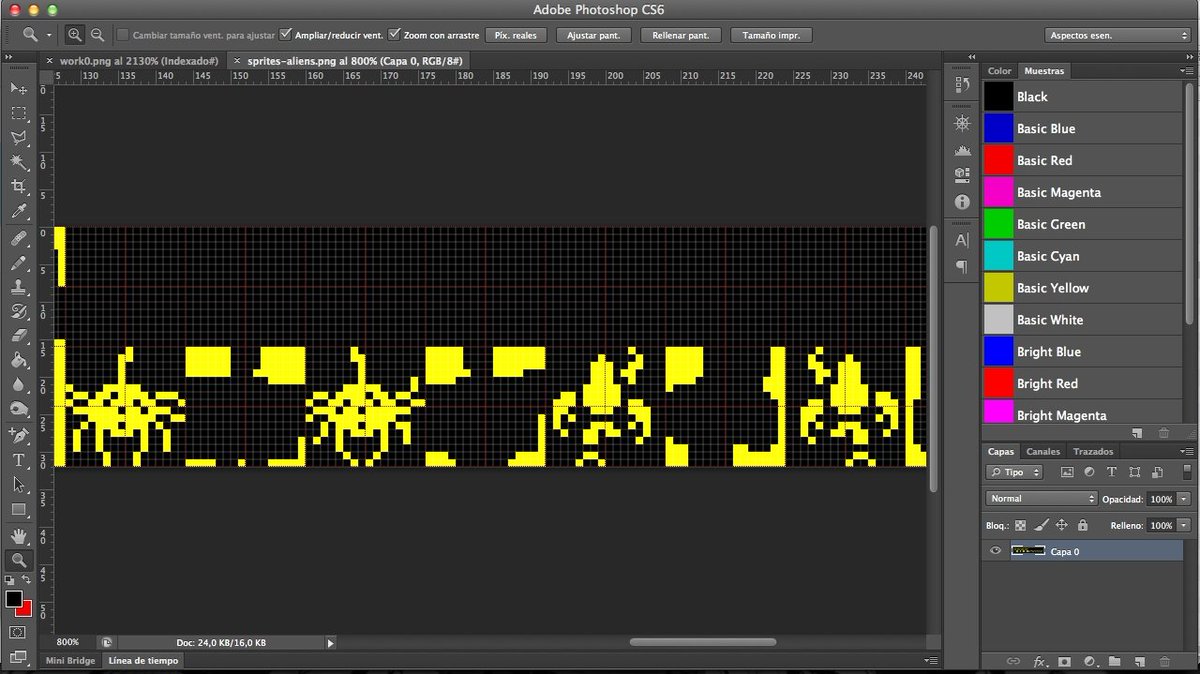Enable 'Cambiar tamaño vent. para ajustar' checkbox
Viewport: 1200px width, 674px height.
coord(123,35)
